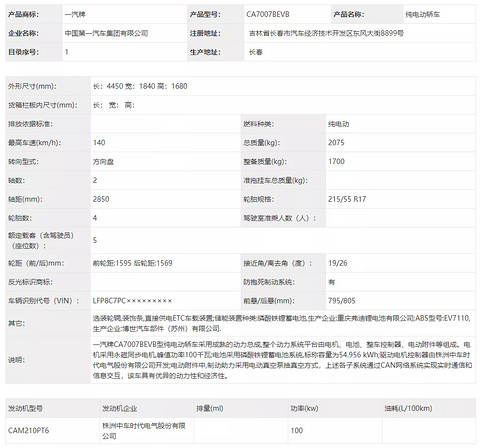Click the motor model CAM210PT6
Viewport: 480px width, 448px height.
pyautogui.click(x=28, y=430)
